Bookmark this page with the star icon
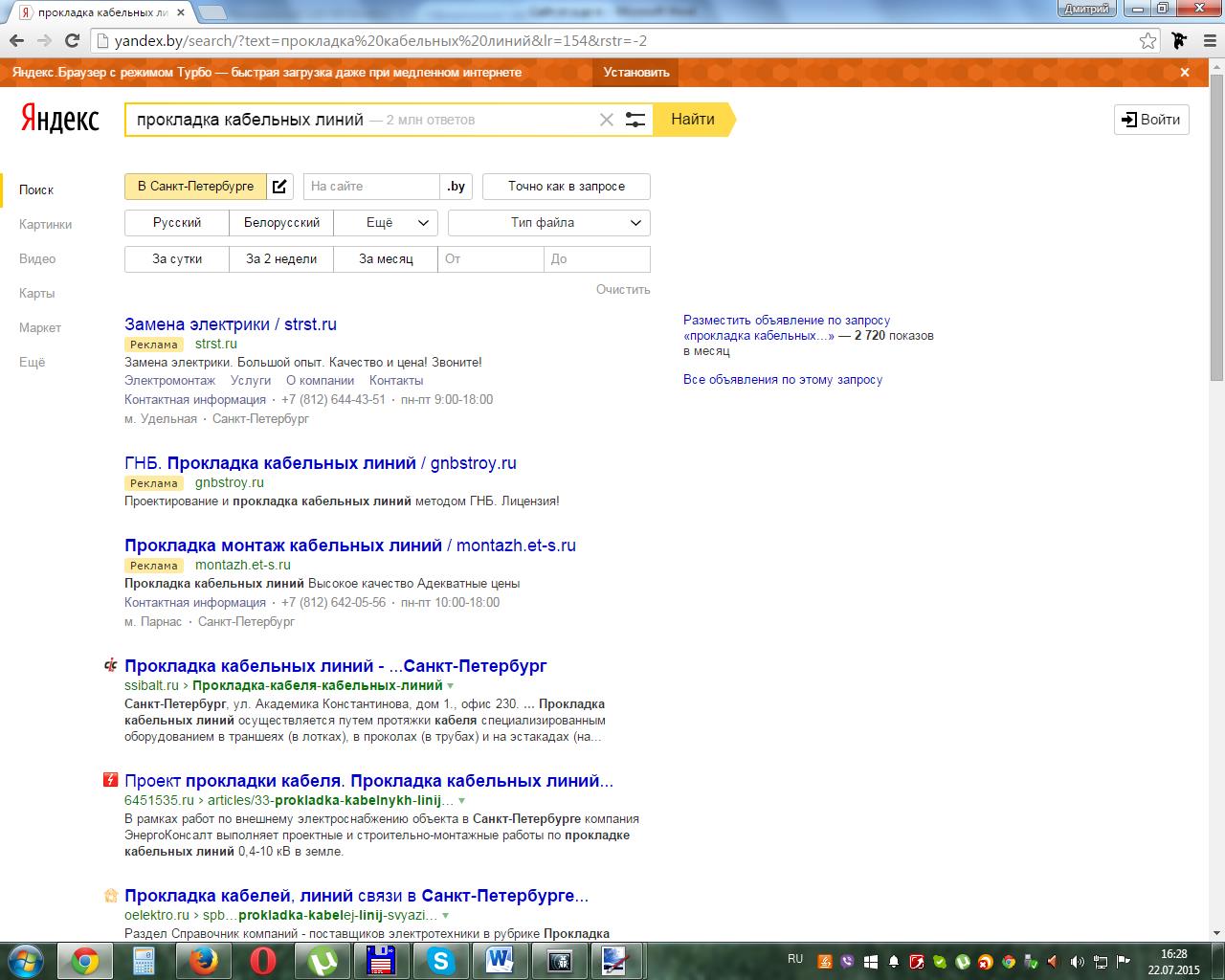1225x980 pixels. point(1147,41)
